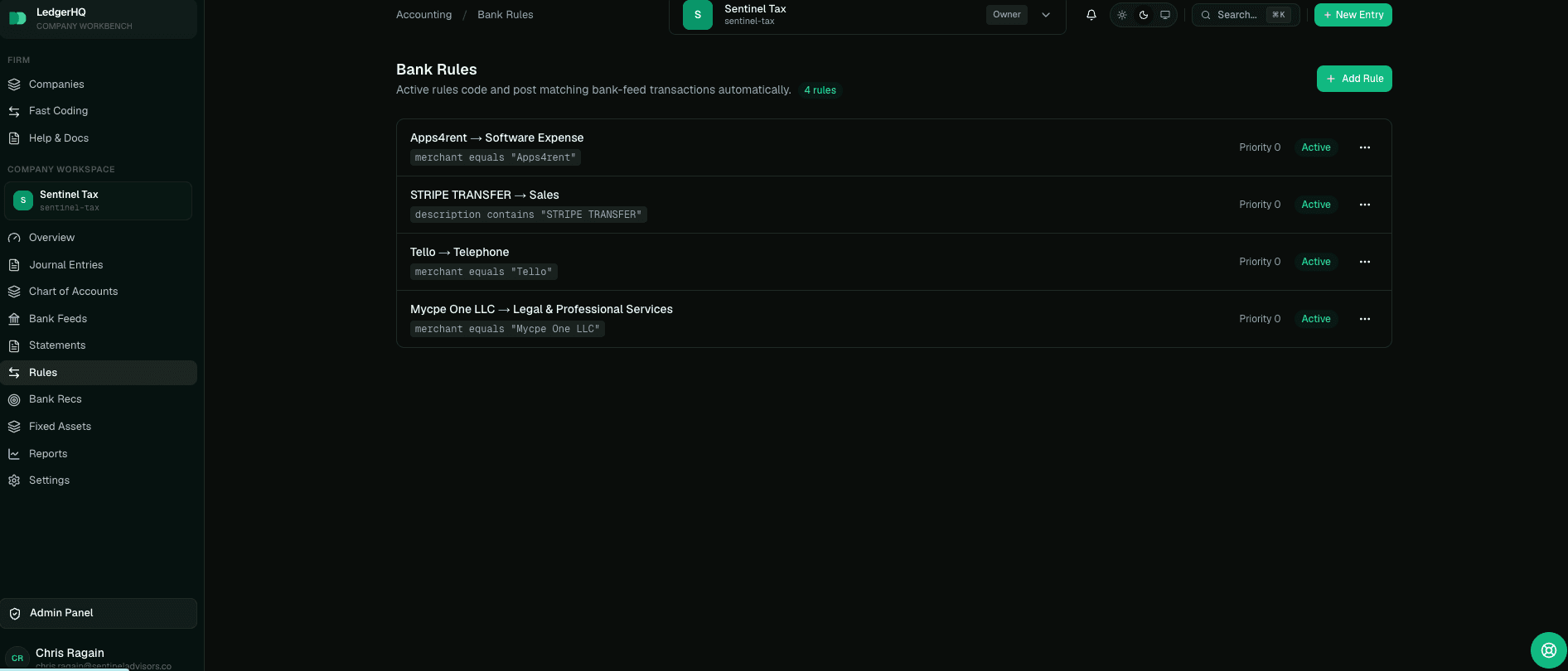Viewport: 1568px width, 671px height.
Task: Click Priority 0 on the Apps4rent rule
Action: click(1260, 147)
